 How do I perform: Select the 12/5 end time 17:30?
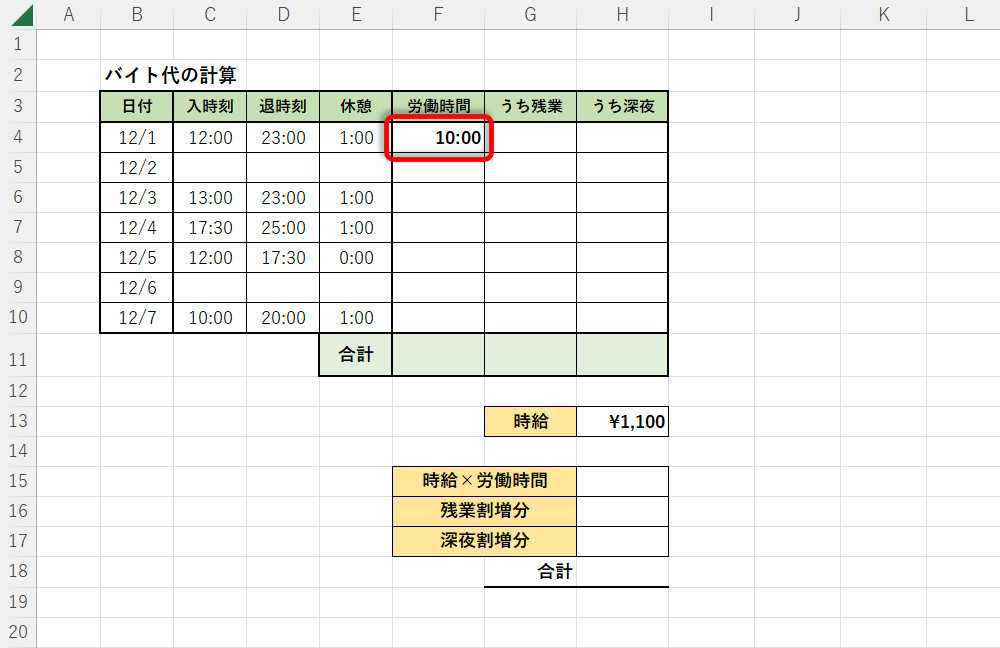click(283, 258)
